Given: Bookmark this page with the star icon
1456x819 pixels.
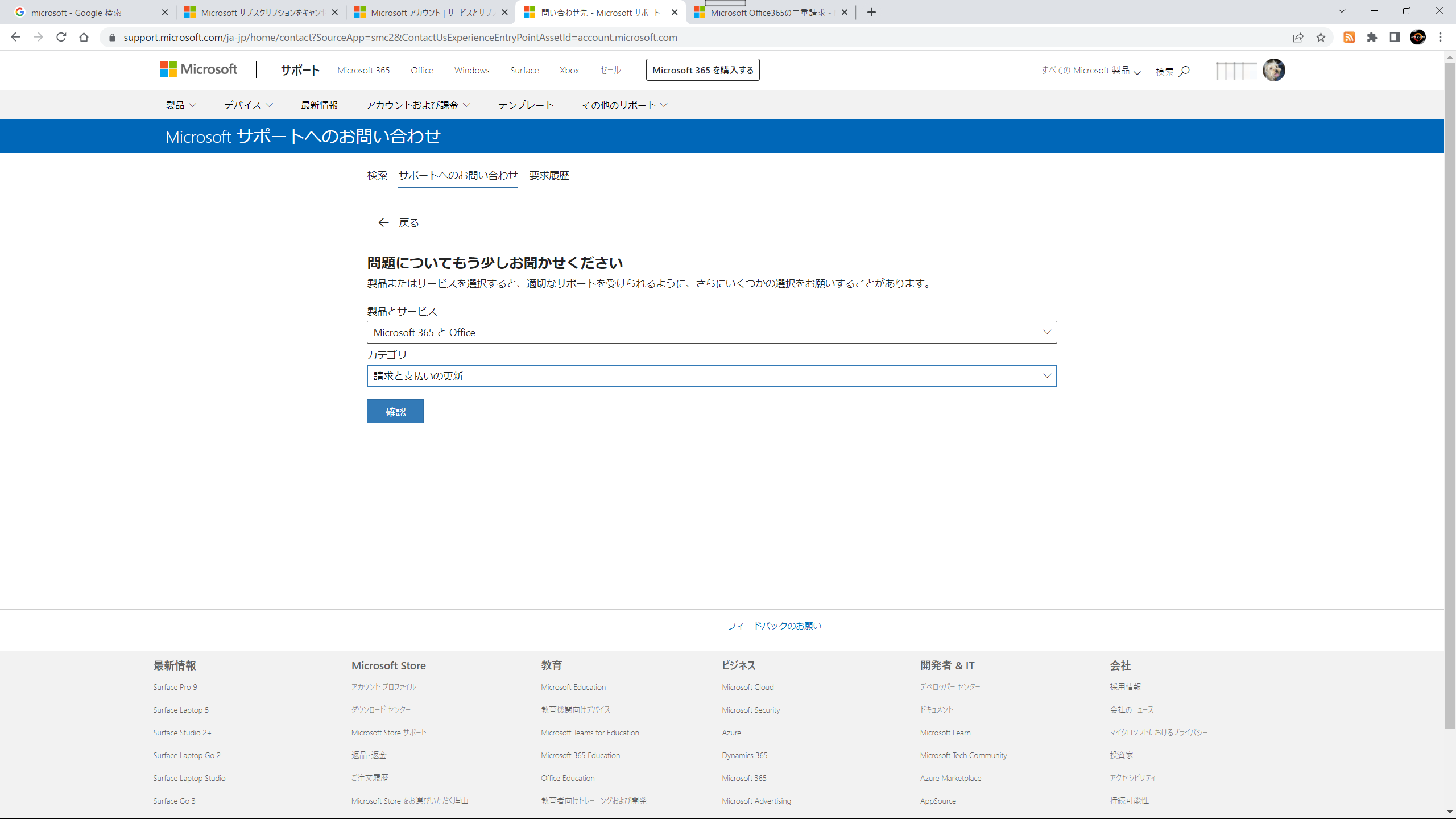Looking at the screenshot, I should [1321, 38].
